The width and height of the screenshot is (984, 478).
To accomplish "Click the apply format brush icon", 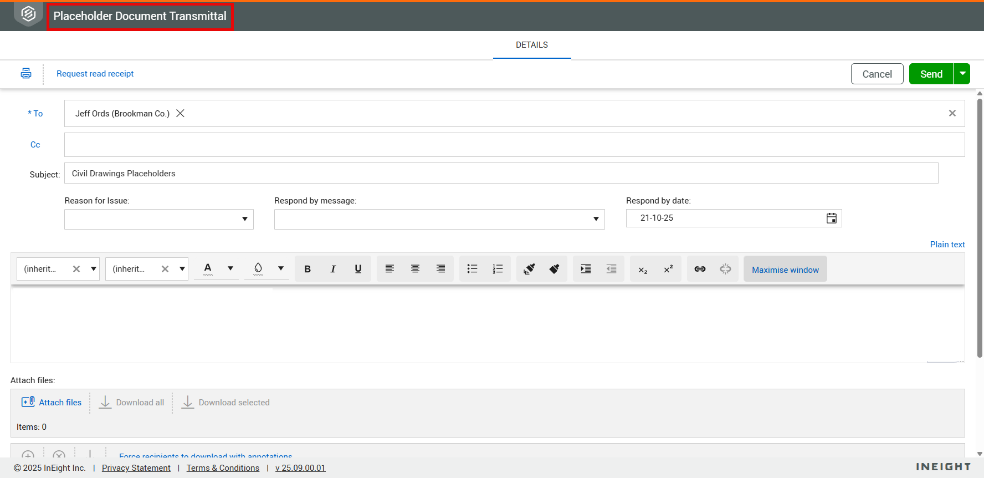I will 554,268.
